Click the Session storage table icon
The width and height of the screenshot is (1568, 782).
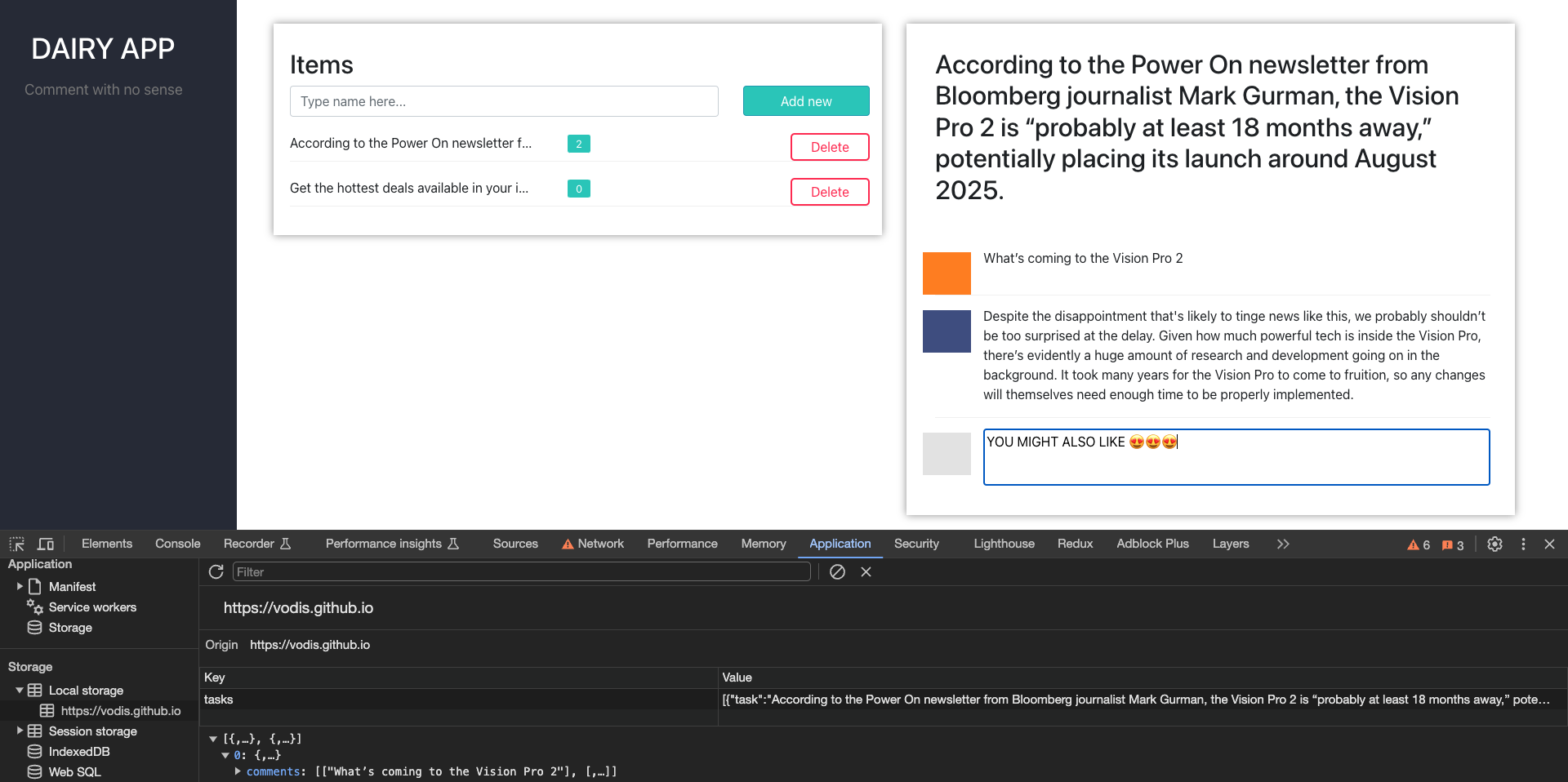click(34, 731)
